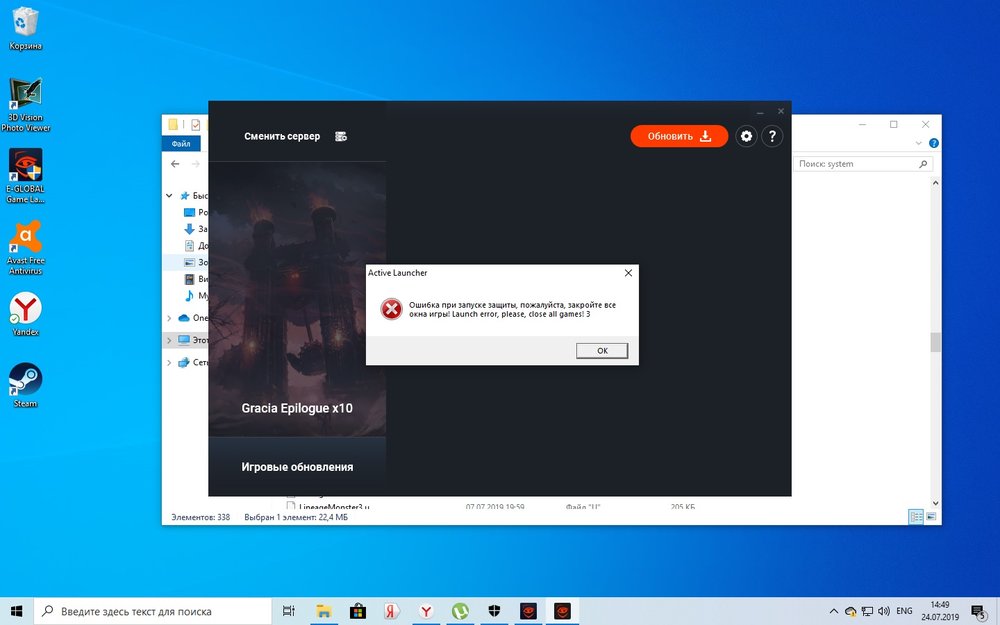
Task: Click blue help icon in Explorer window
Action: point(934,143)
